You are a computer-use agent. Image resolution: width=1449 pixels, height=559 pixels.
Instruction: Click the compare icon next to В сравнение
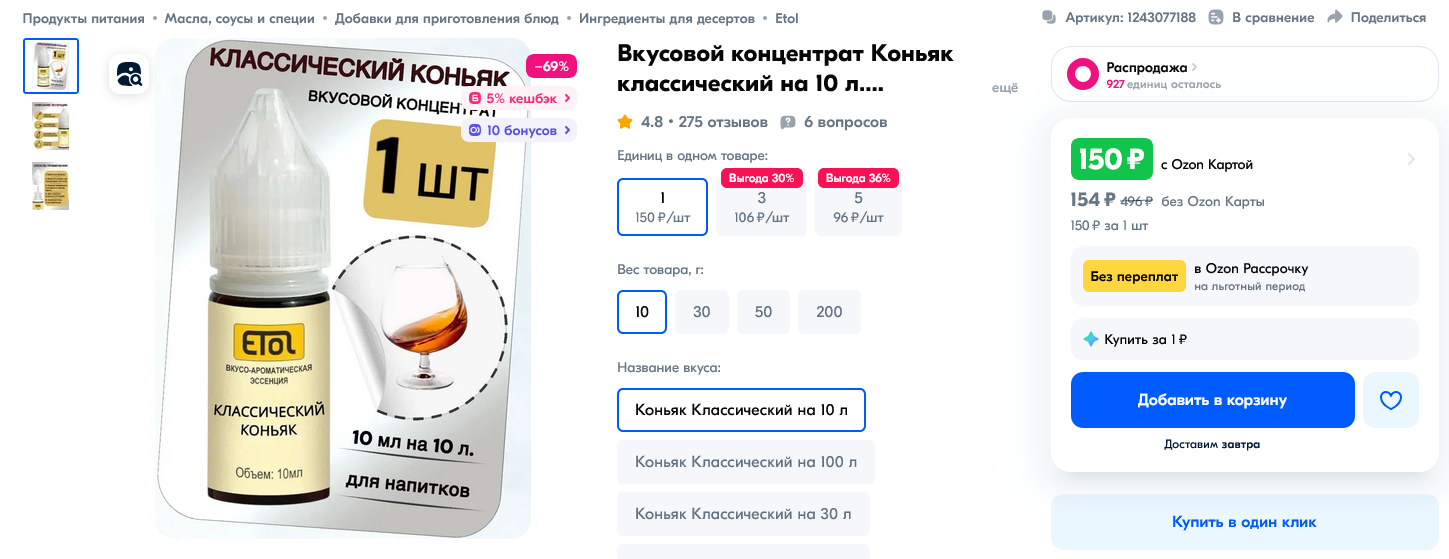pos(1216,17)
